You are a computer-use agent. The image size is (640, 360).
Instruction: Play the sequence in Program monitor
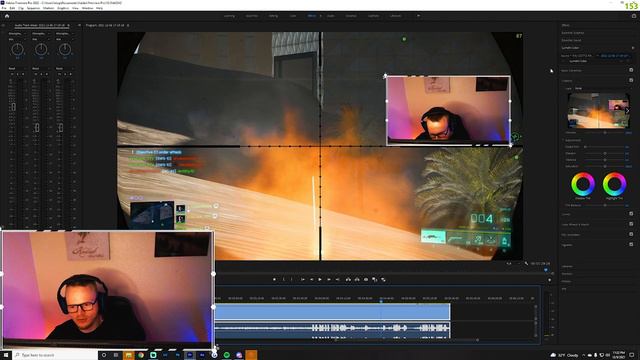pos(320,280)
